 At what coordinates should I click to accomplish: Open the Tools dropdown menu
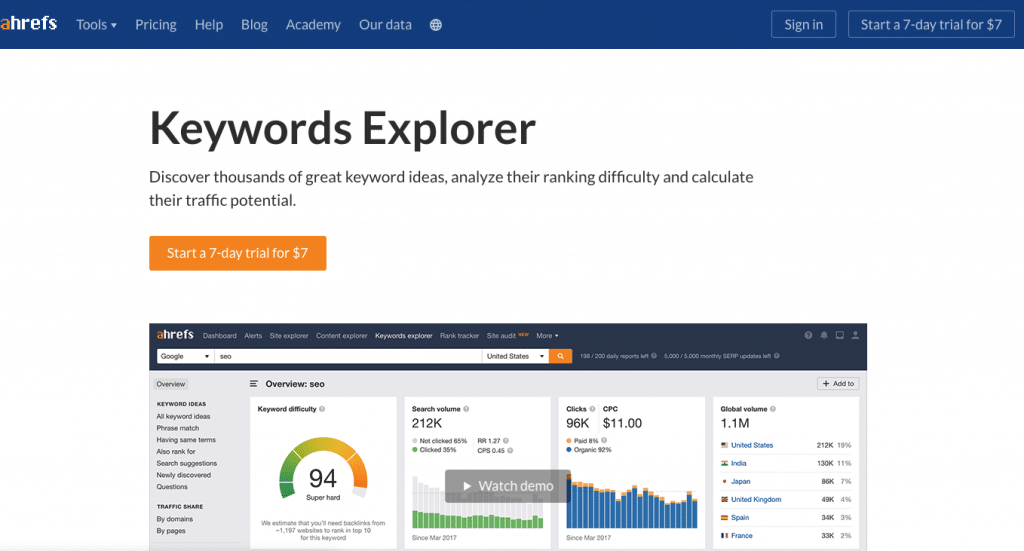(x=96, y=25)
